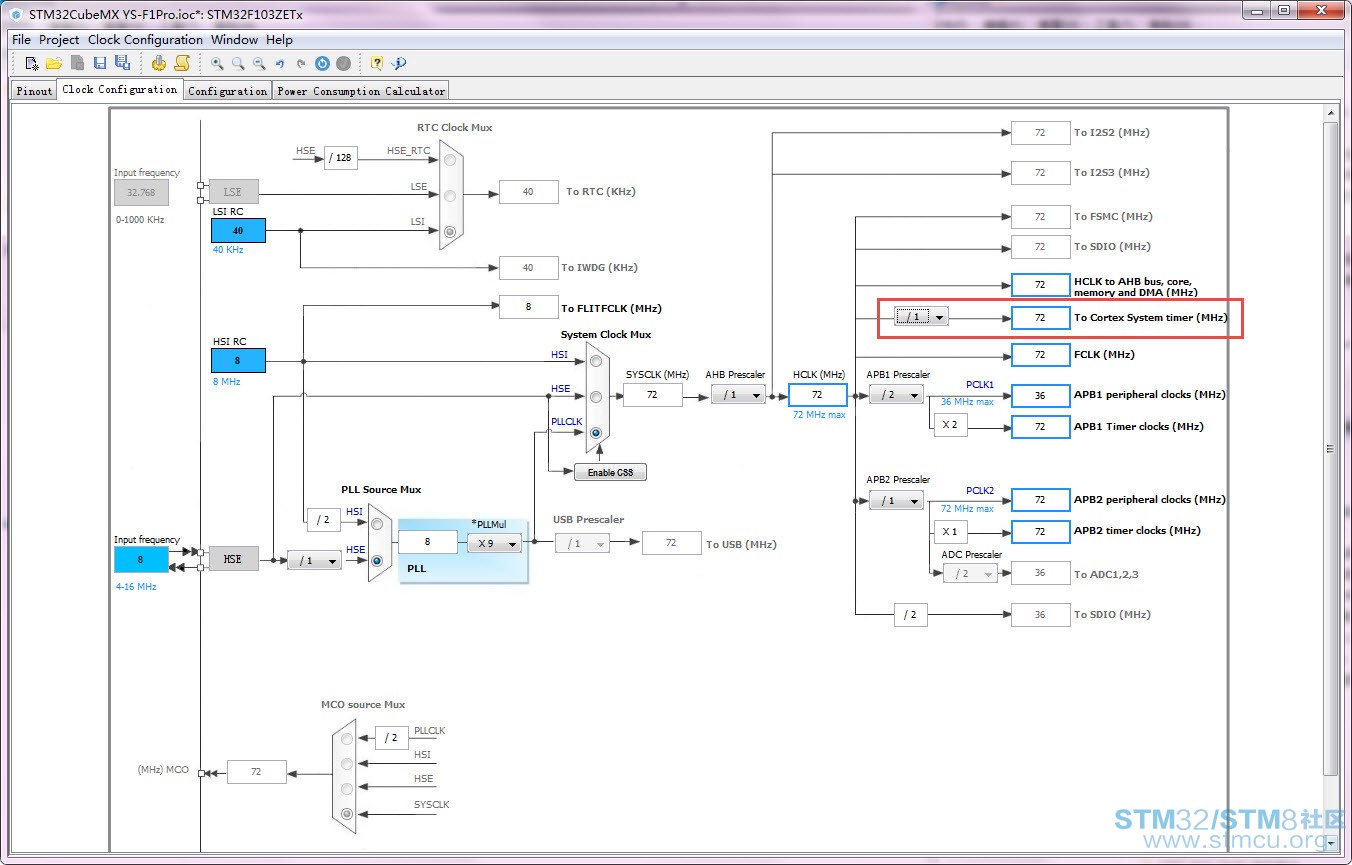Expand the AHB Prescaler dropdown
Viewport: 1352px width, 865px height.
click(x=738, y=395)
